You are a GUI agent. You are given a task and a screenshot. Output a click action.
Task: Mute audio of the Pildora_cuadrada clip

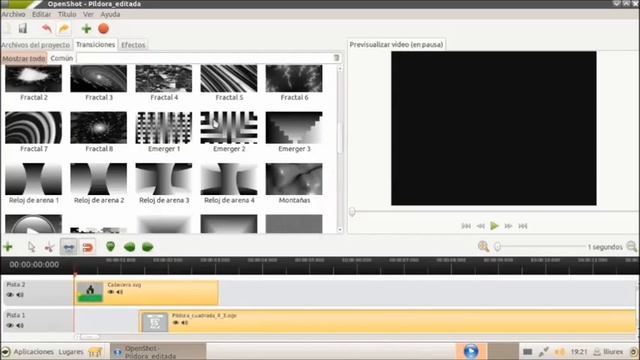[x=184, y=322]
